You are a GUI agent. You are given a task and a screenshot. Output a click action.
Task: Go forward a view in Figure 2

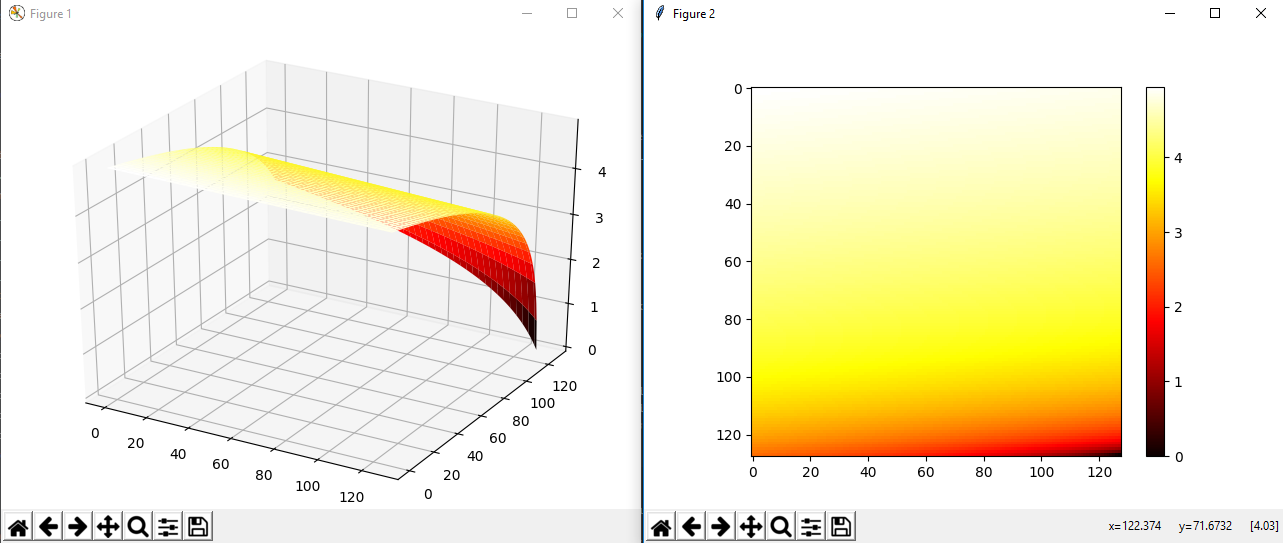pos(721,526)
